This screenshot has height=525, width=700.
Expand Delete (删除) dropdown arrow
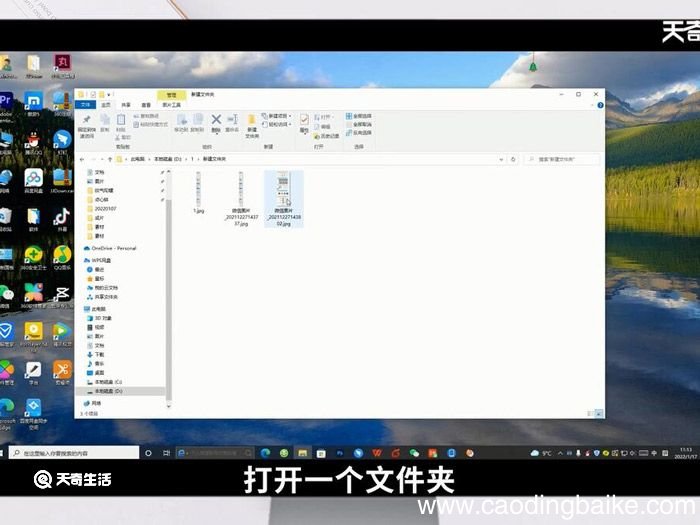click(216, 131)
